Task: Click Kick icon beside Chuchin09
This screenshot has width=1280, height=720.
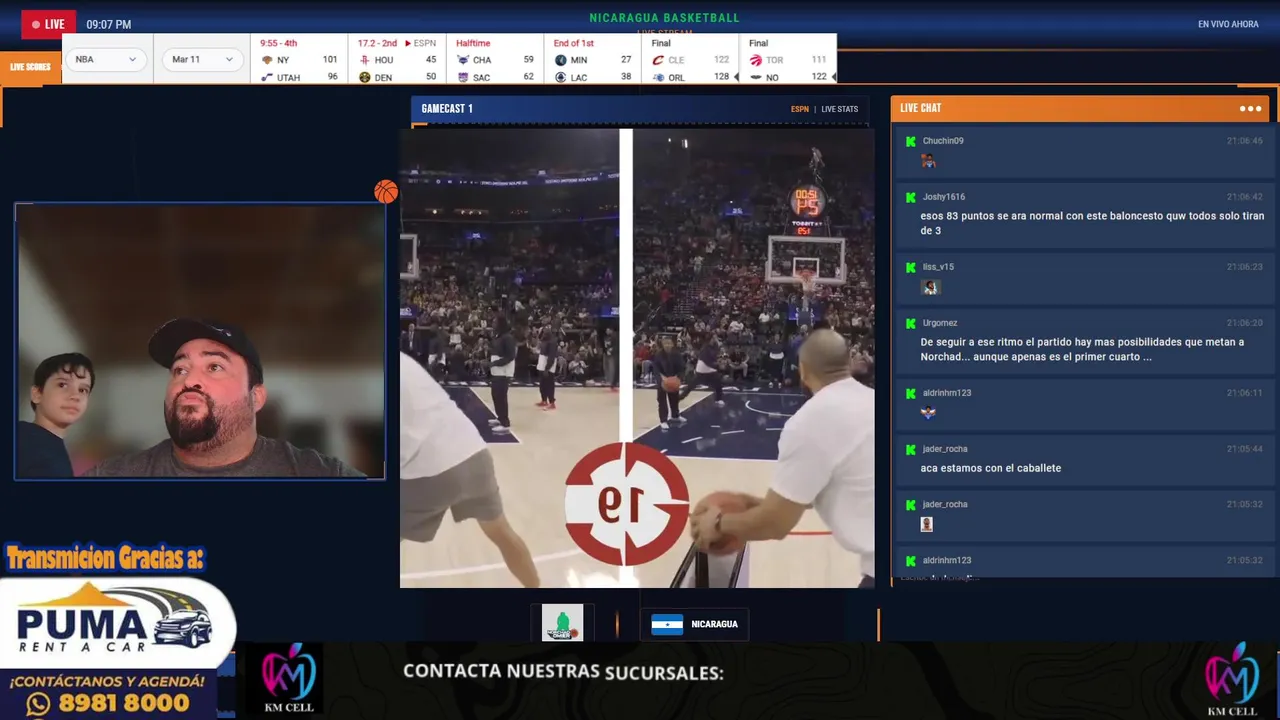Action: pos(910,141)
